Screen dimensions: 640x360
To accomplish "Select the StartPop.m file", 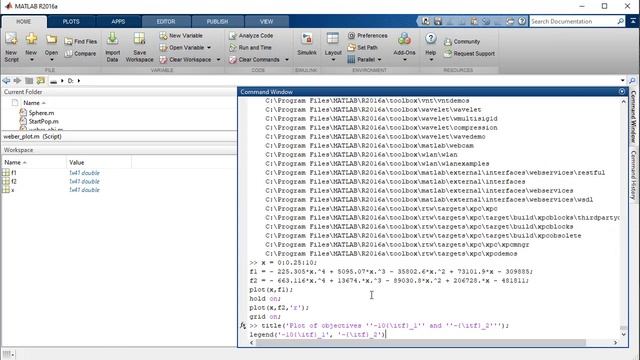I will pyautogui.click(x=43, y=121).
